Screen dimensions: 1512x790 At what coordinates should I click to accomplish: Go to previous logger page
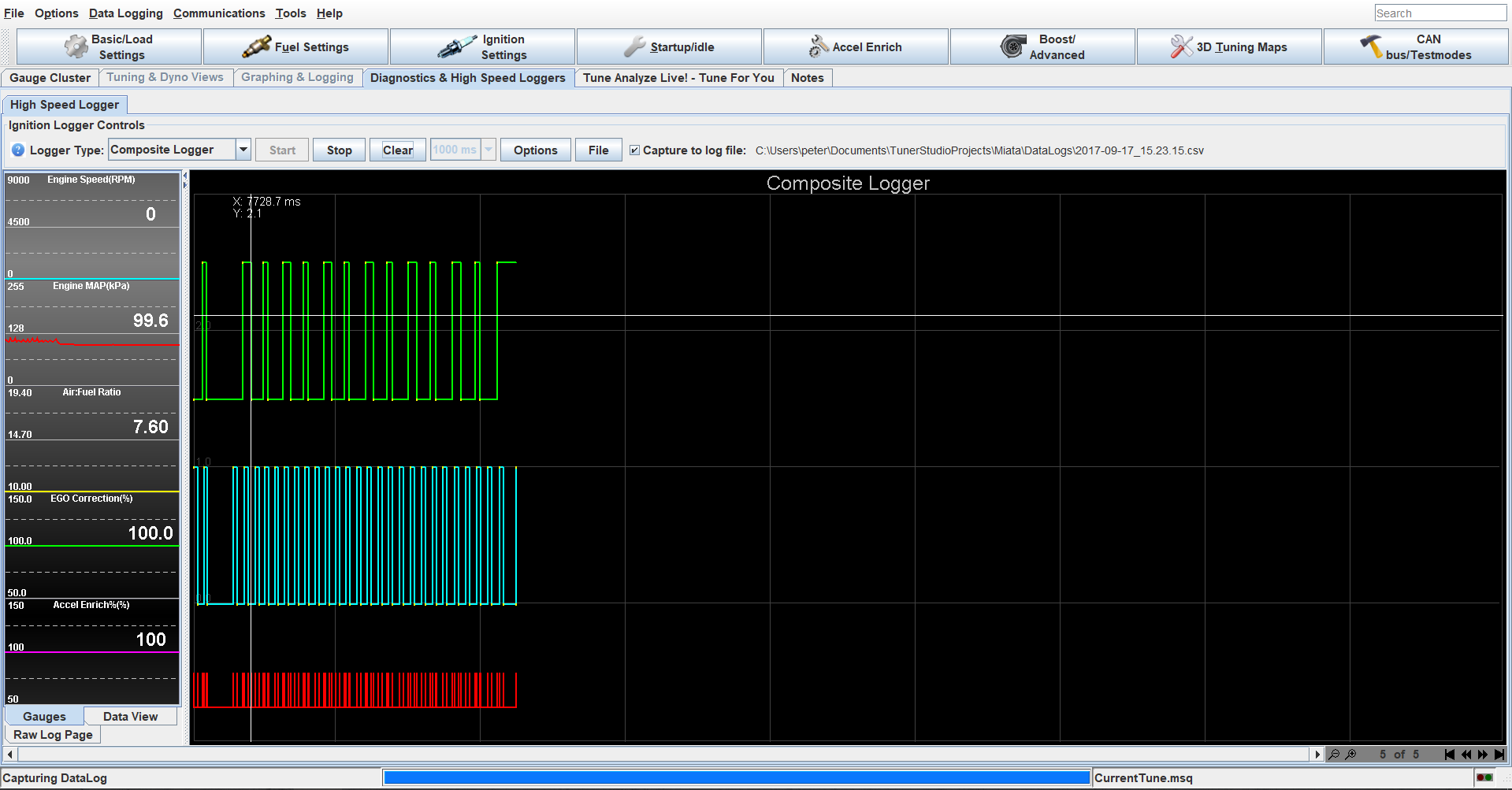click(x=1466, y=755)
